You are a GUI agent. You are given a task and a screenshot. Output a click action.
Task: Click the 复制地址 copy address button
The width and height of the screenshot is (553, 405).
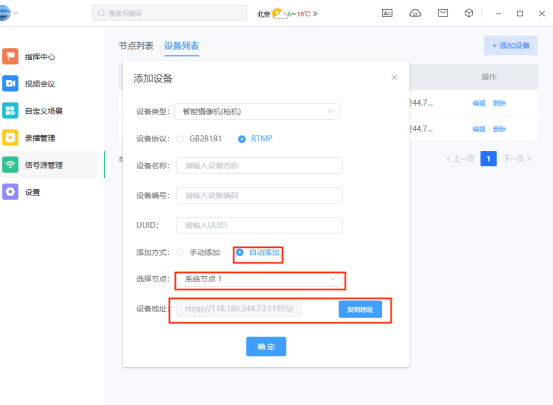pyautogui.click(x=360, y=309)
